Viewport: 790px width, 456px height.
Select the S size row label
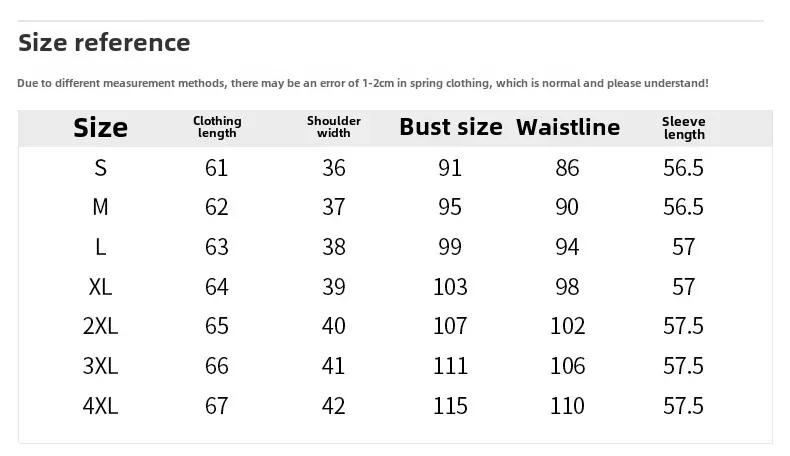101,168
